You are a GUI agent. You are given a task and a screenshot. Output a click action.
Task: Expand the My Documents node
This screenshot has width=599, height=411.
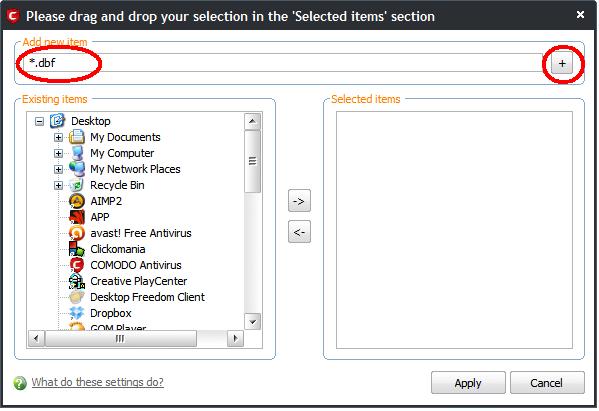click(58, 137)
